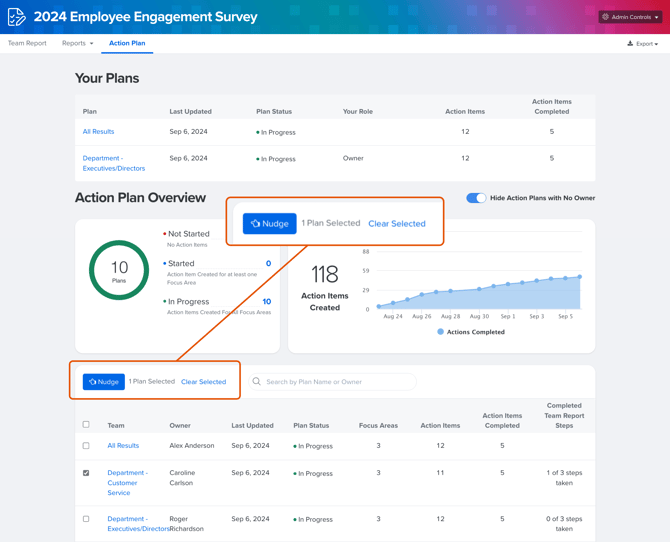Tick the select-all checkbox in table header
This screenshot has height=542, width=670.
[x=86, y=425]
